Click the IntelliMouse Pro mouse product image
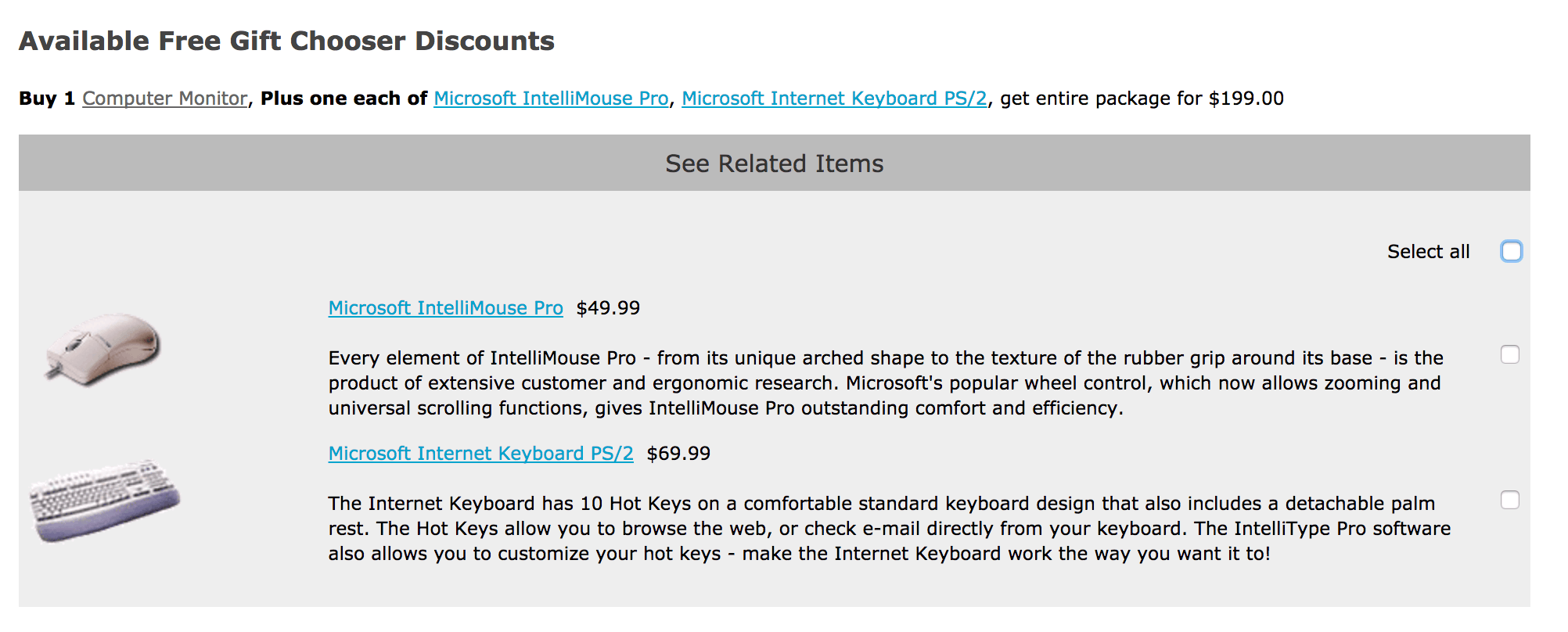 click(x=103, y=349)
